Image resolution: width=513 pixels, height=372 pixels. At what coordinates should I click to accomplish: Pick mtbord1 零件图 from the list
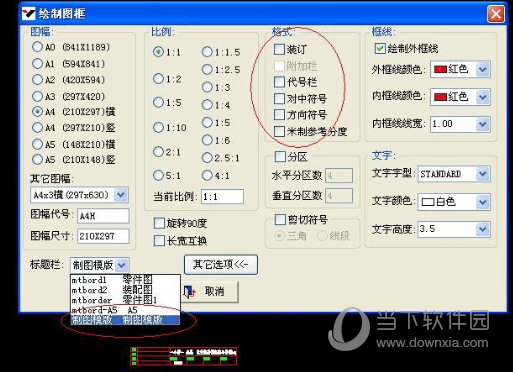coord(125,279)
